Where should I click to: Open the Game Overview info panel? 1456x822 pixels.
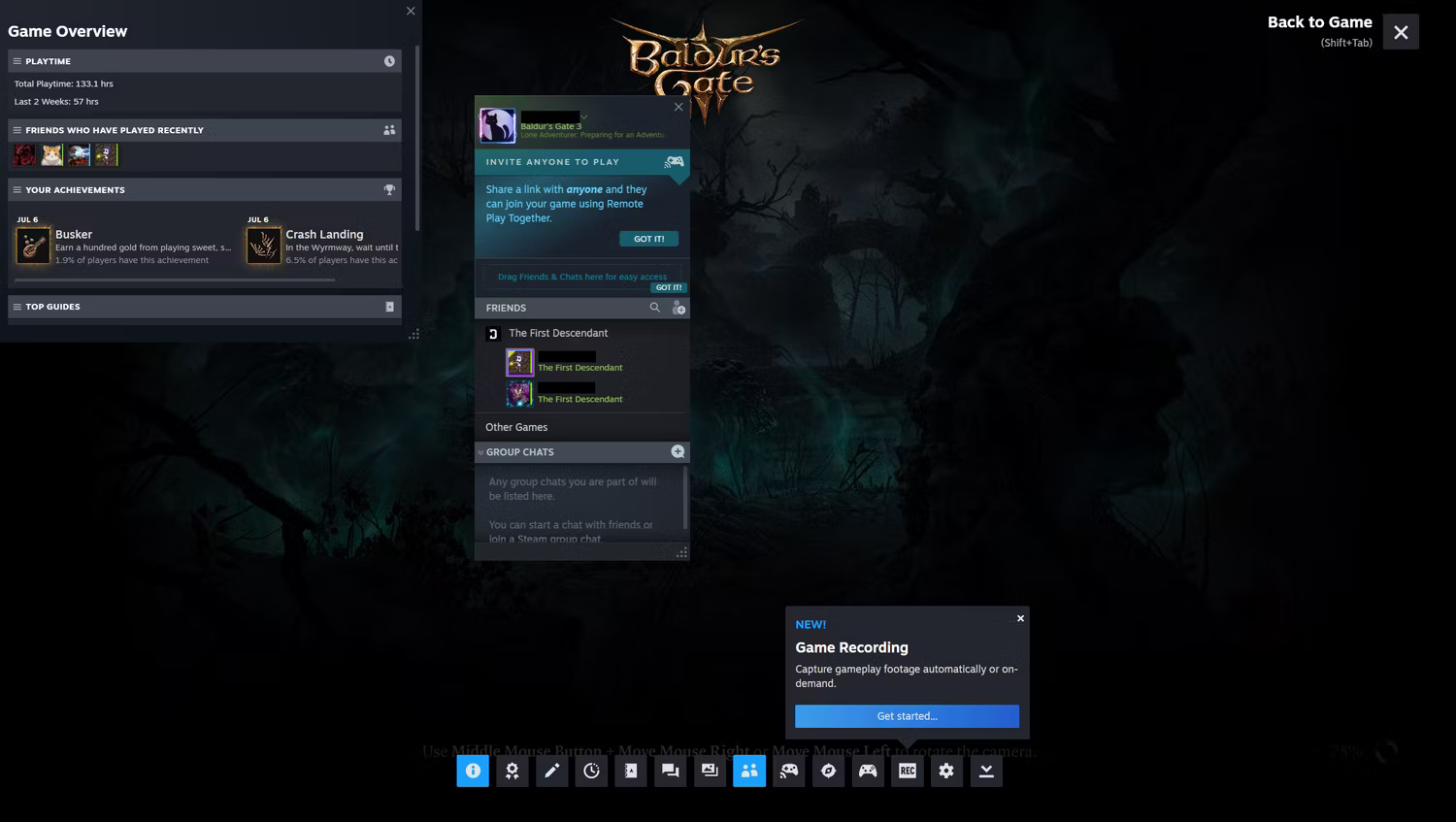[x=473, y=771]
